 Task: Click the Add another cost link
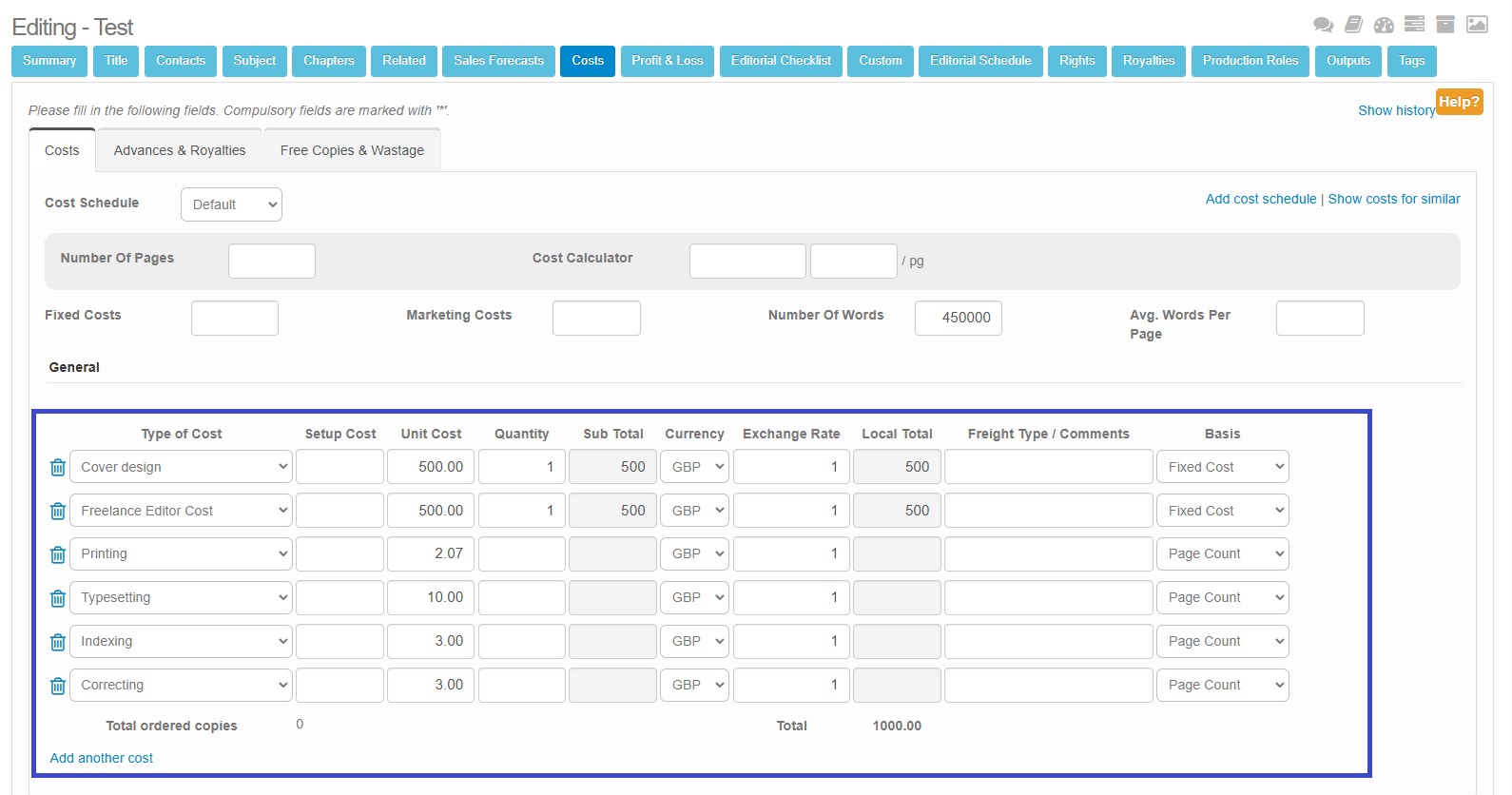tap(102, 758)
